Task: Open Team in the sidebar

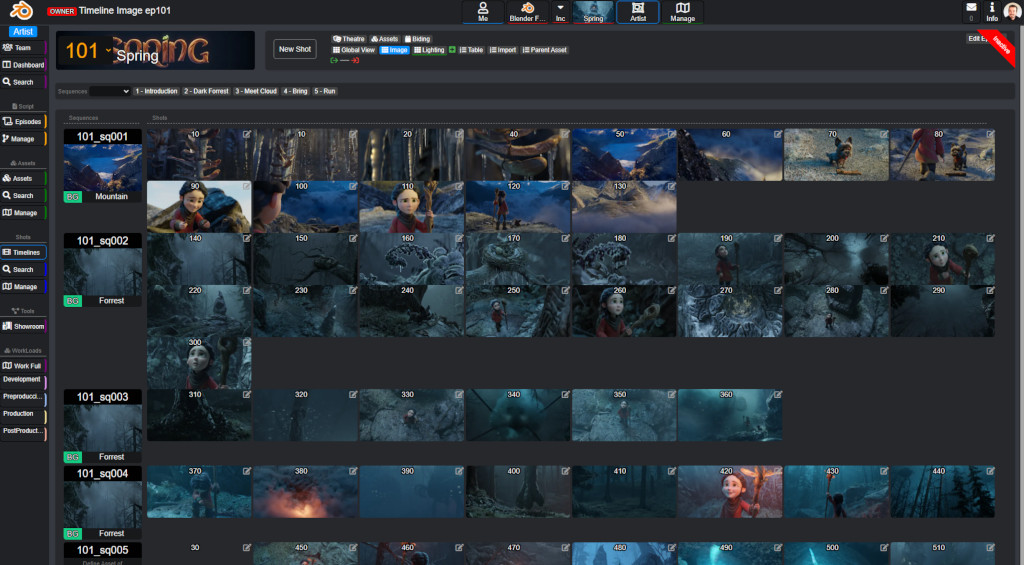Action: pos(23,48)
